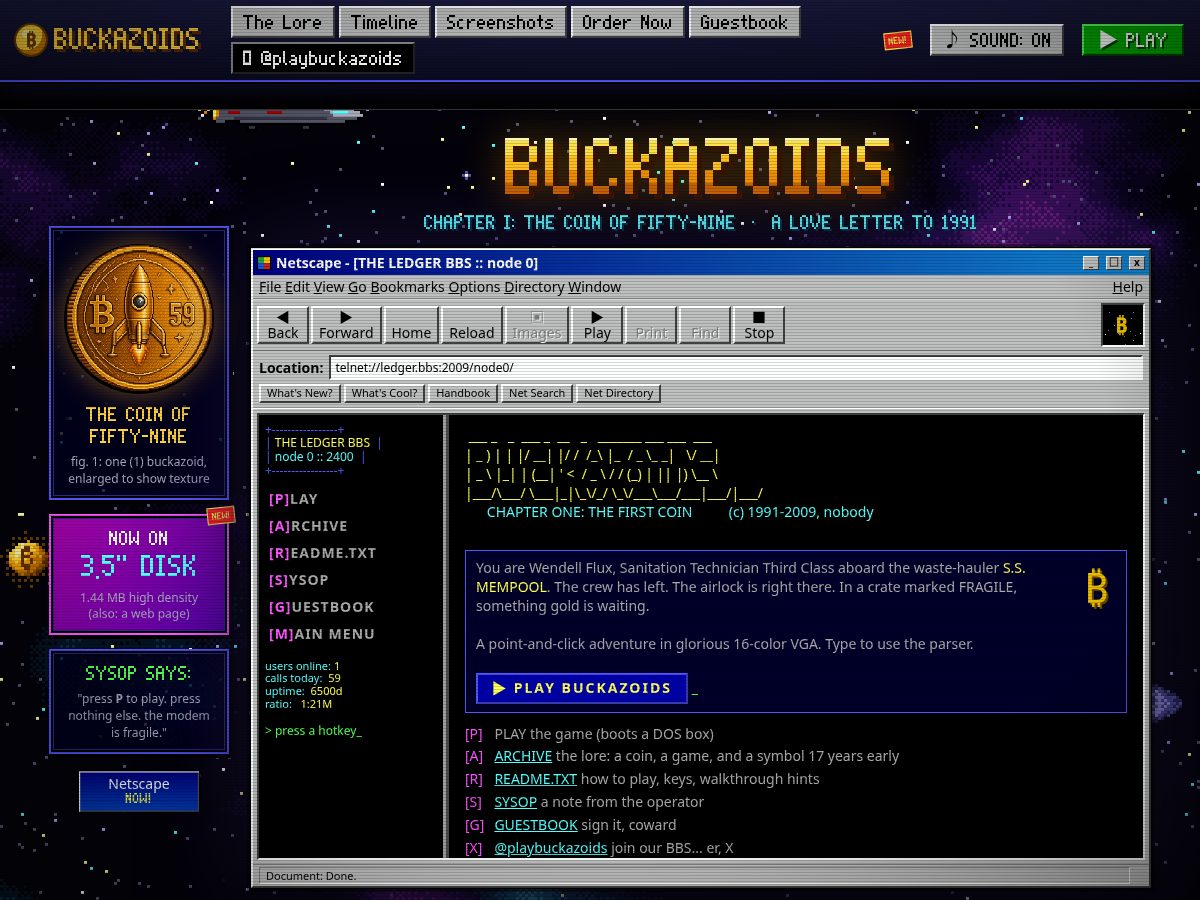Select [P]LAY in BBS sidebar

[293, 499]
